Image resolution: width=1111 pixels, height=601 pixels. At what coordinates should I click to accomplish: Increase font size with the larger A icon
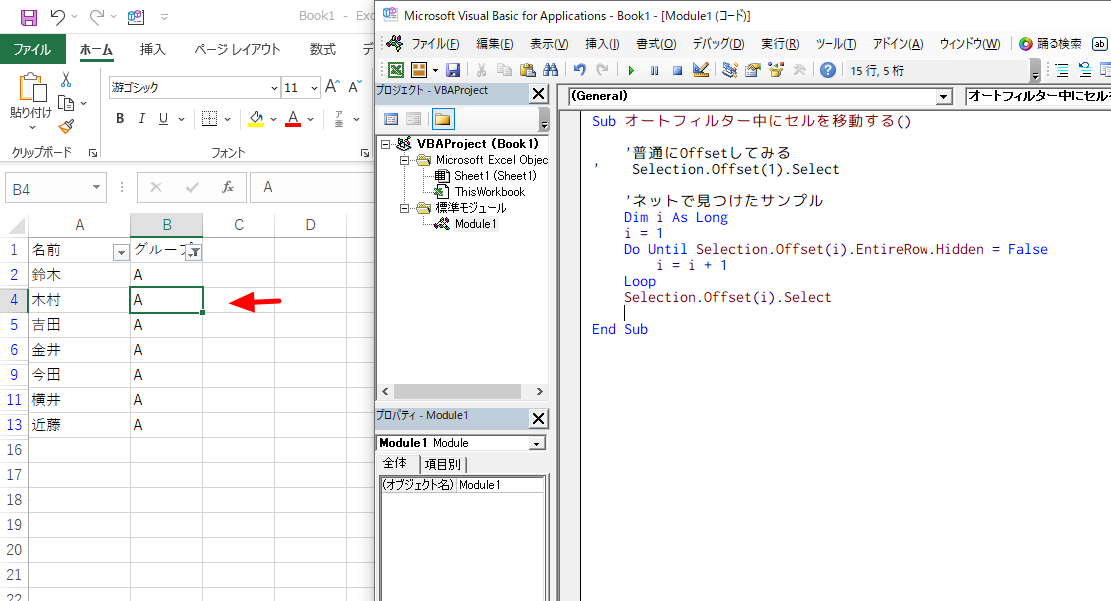click(x=332, y=87)
